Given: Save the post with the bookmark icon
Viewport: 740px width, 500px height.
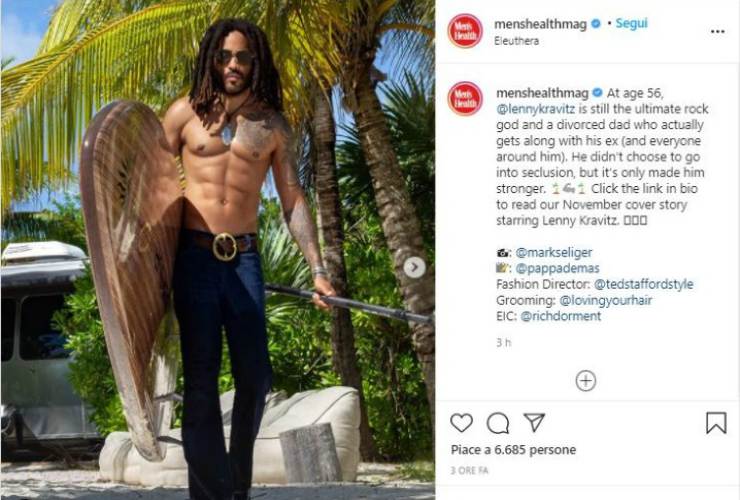Looking at the screenshot, I should (716, 423).
